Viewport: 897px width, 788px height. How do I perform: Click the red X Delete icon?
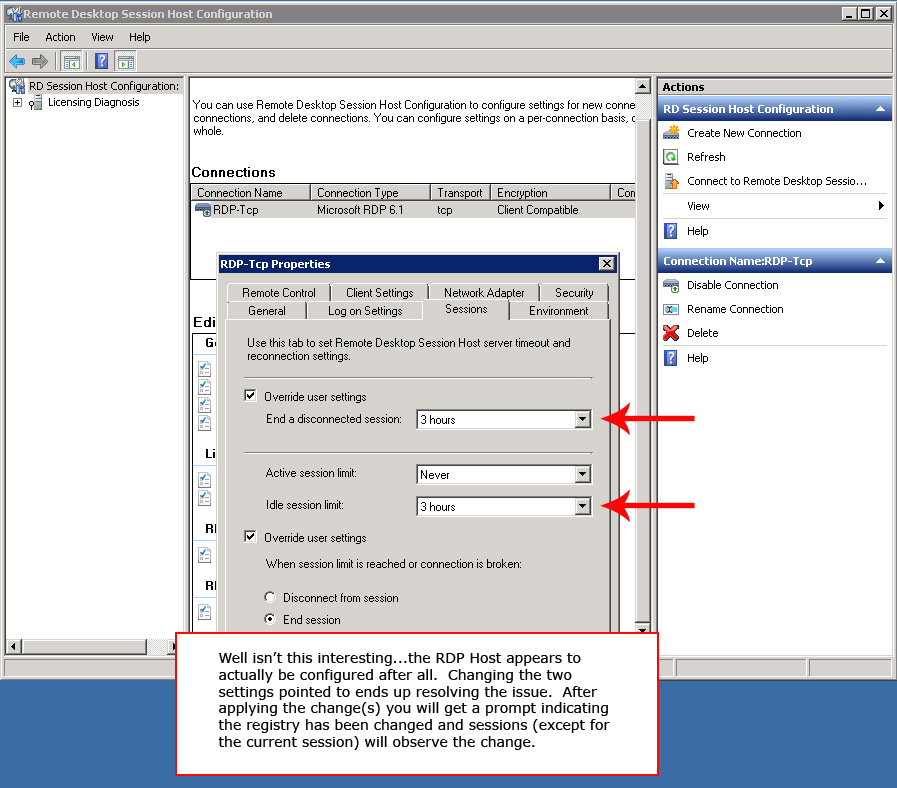(x=671, y=333)
